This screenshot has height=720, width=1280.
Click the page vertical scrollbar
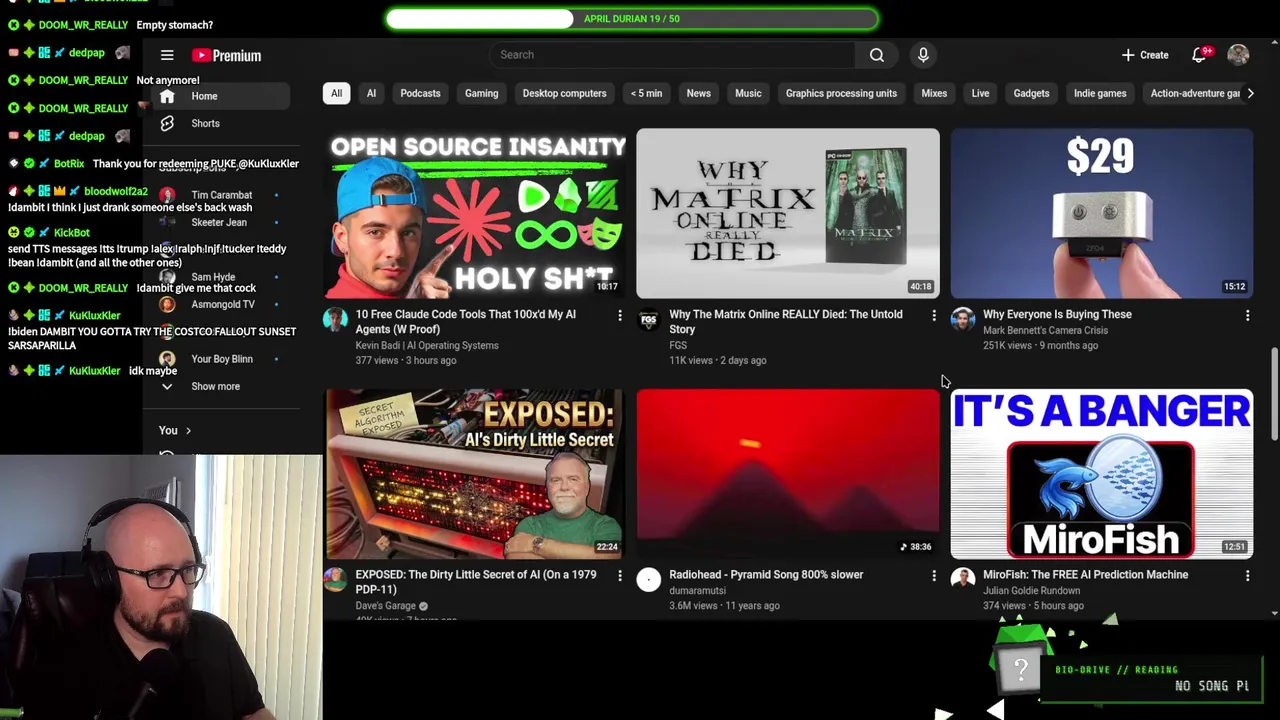1274,394
